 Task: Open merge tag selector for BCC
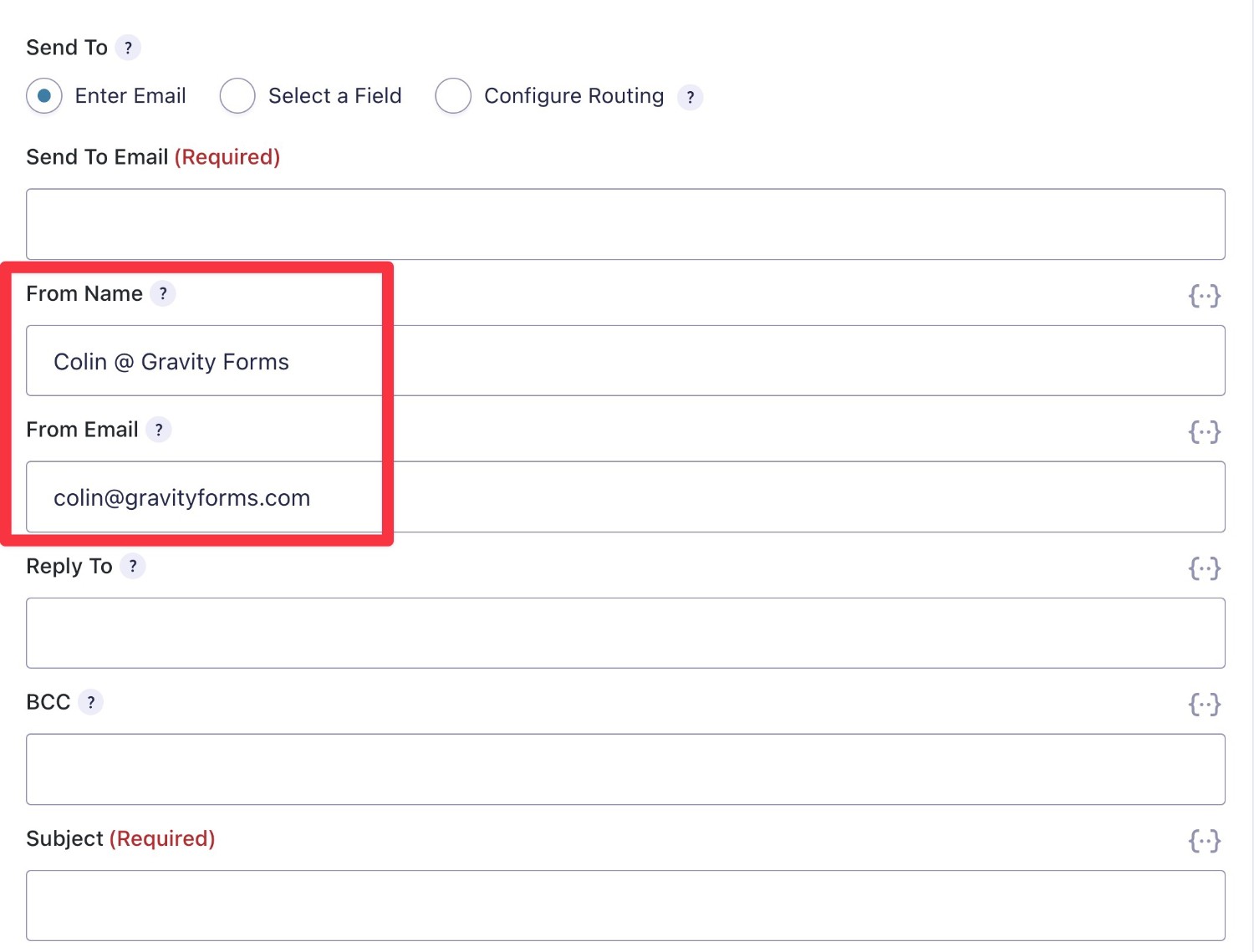[x=1205, y=705]
